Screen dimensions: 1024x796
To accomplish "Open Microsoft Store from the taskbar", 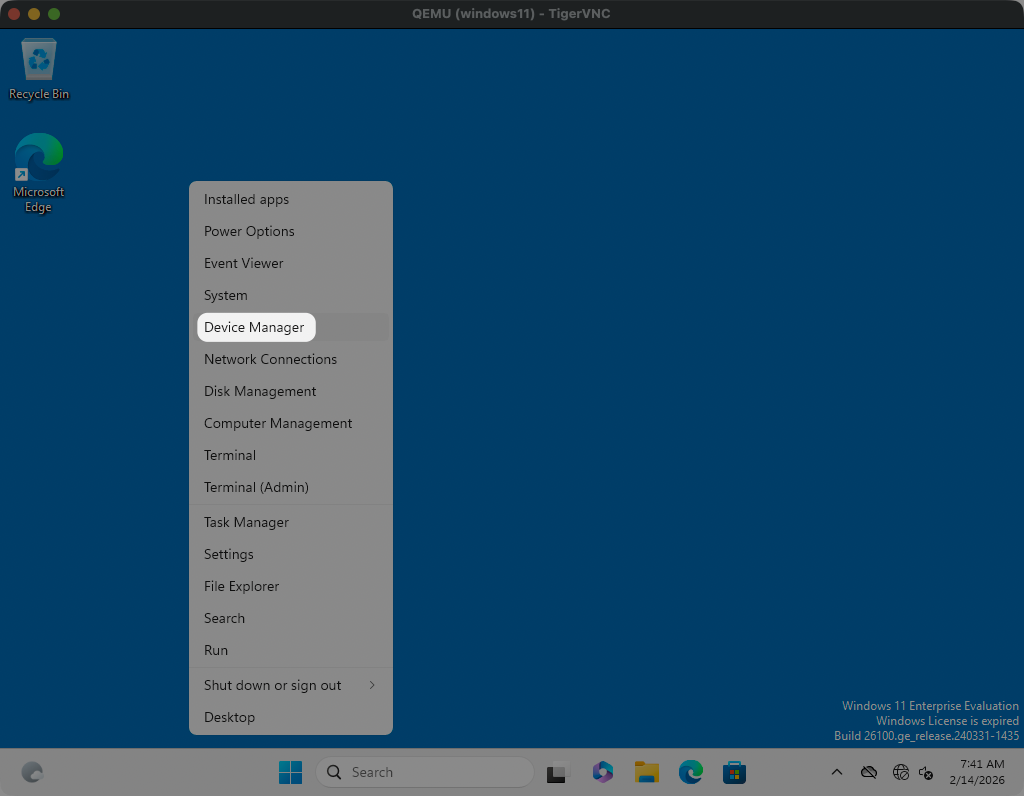I will (x=734, y=772).
